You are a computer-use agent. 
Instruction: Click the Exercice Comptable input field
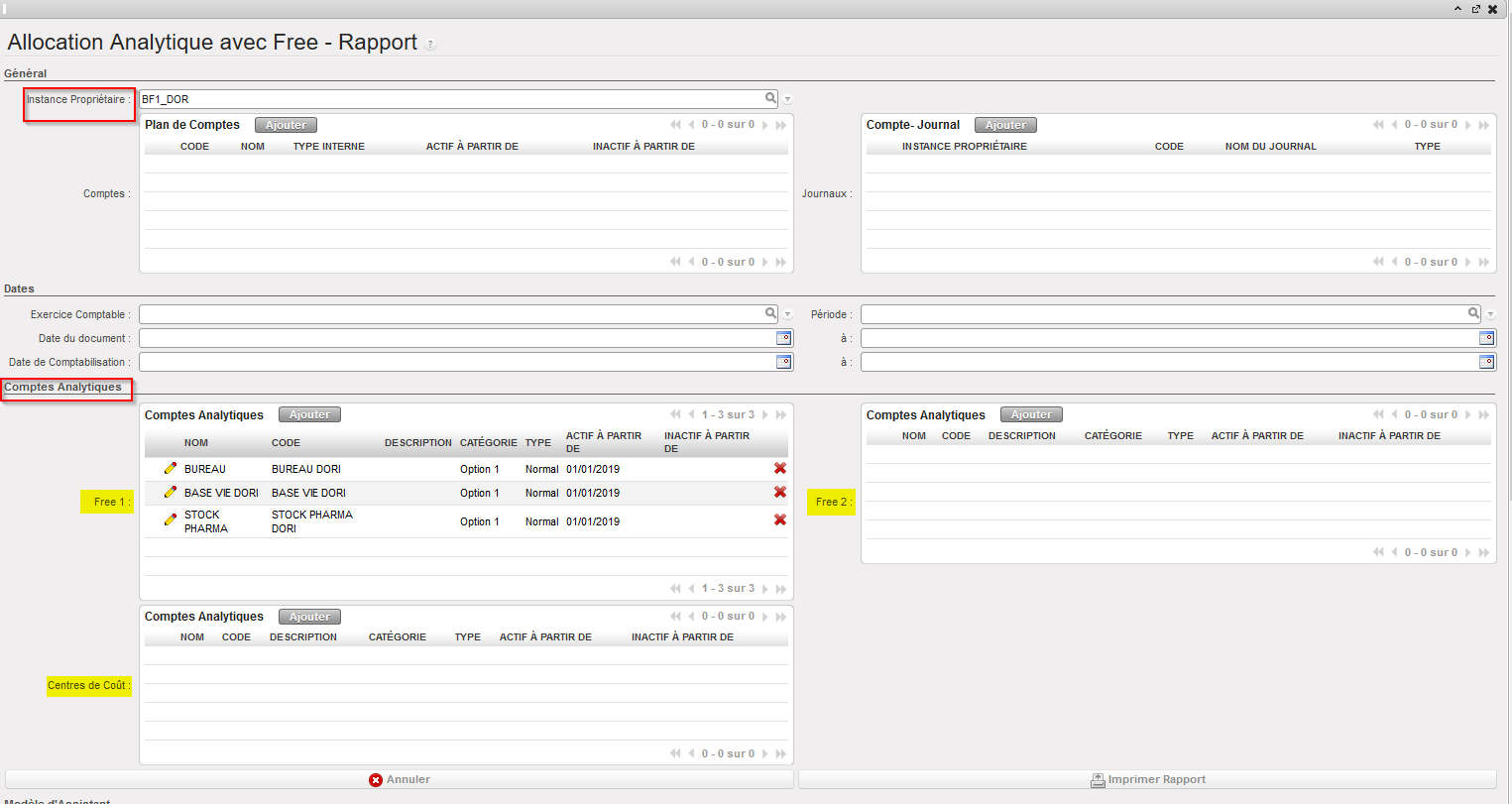(451, 314)
